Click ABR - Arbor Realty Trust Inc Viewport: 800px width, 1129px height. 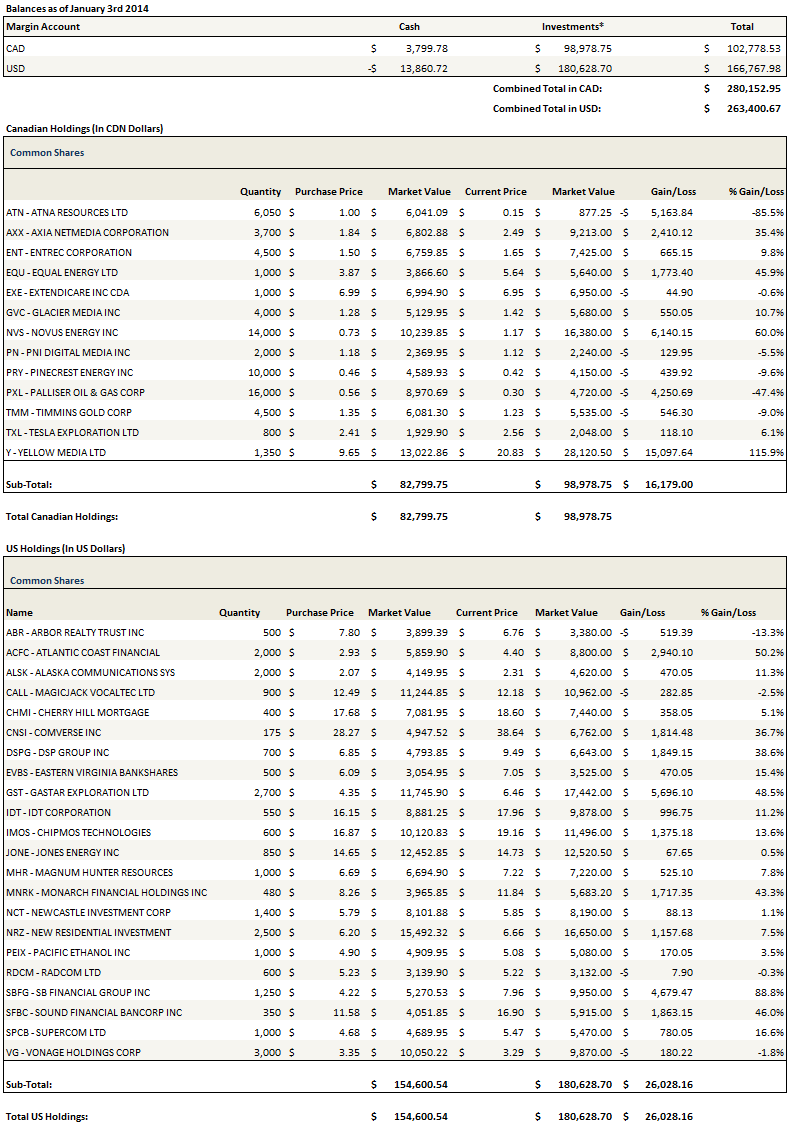click(75, 632)
